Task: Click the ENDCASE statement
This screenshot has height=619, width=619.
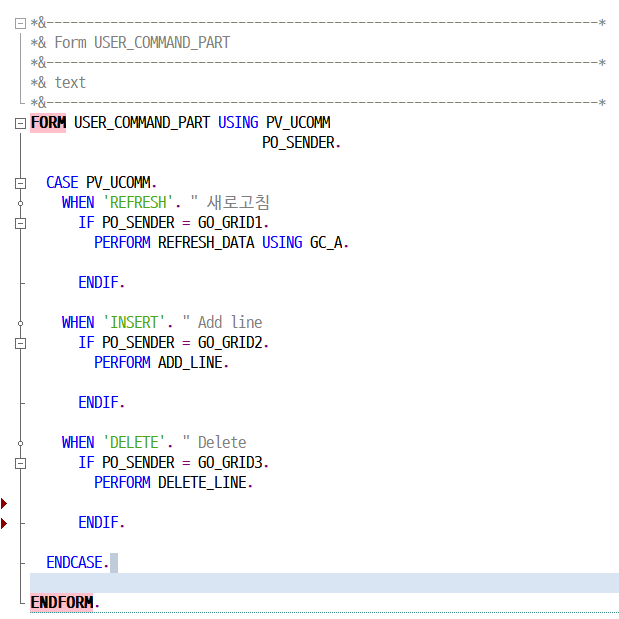Action: [77, 563]
